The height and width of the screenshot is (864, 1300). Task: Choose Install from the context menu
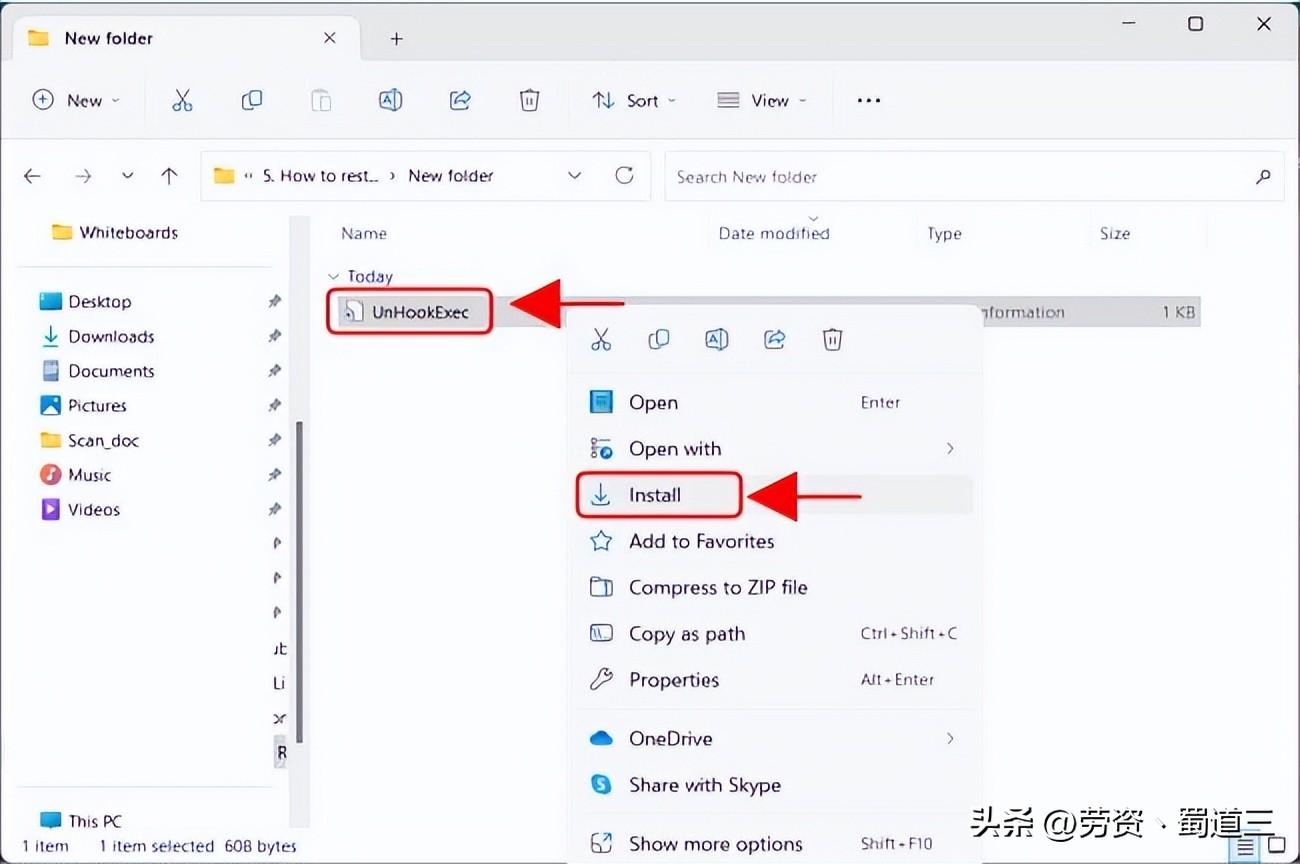[x=655, y=495]
